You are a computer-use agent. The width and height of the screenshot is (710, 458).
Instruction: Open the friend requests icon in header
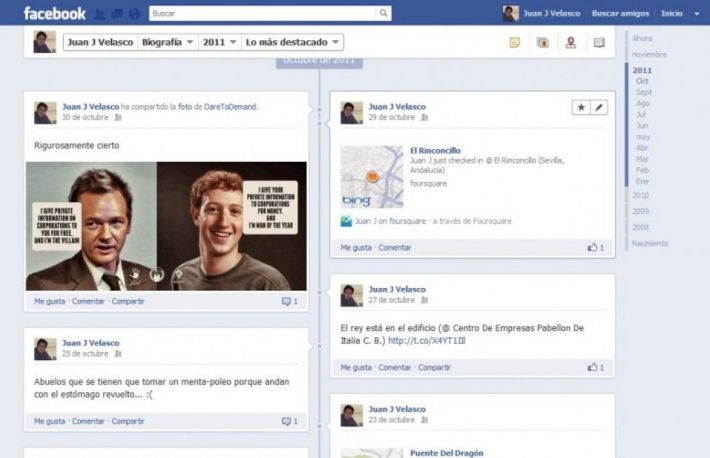click(x=97, y=14)
